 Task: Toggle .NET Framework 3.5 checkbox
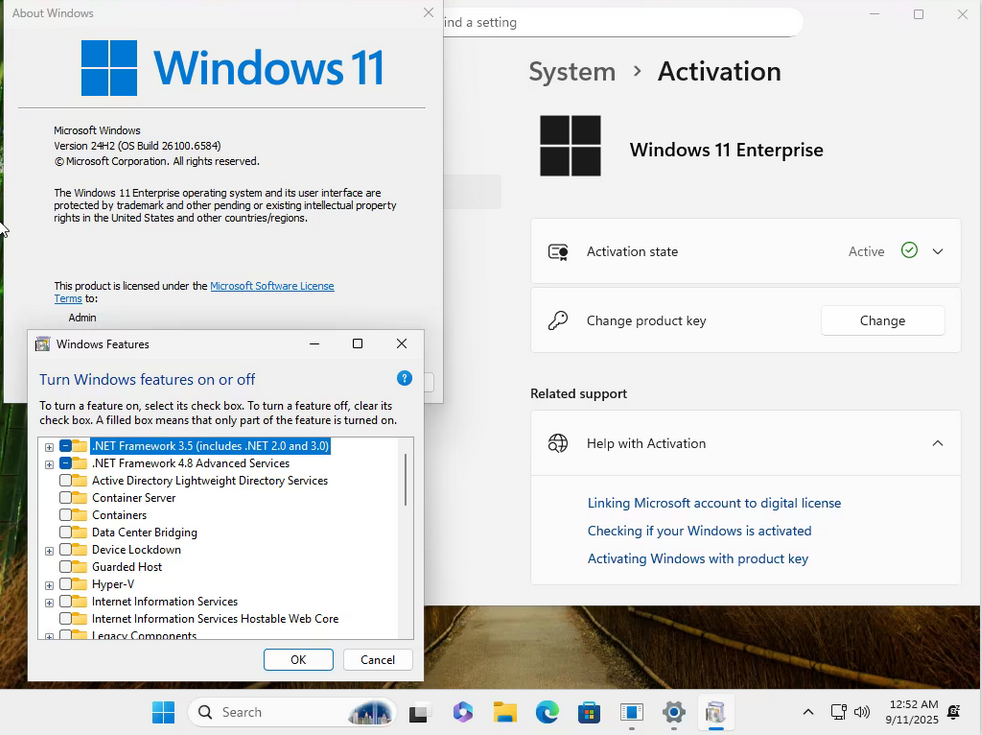65,446
